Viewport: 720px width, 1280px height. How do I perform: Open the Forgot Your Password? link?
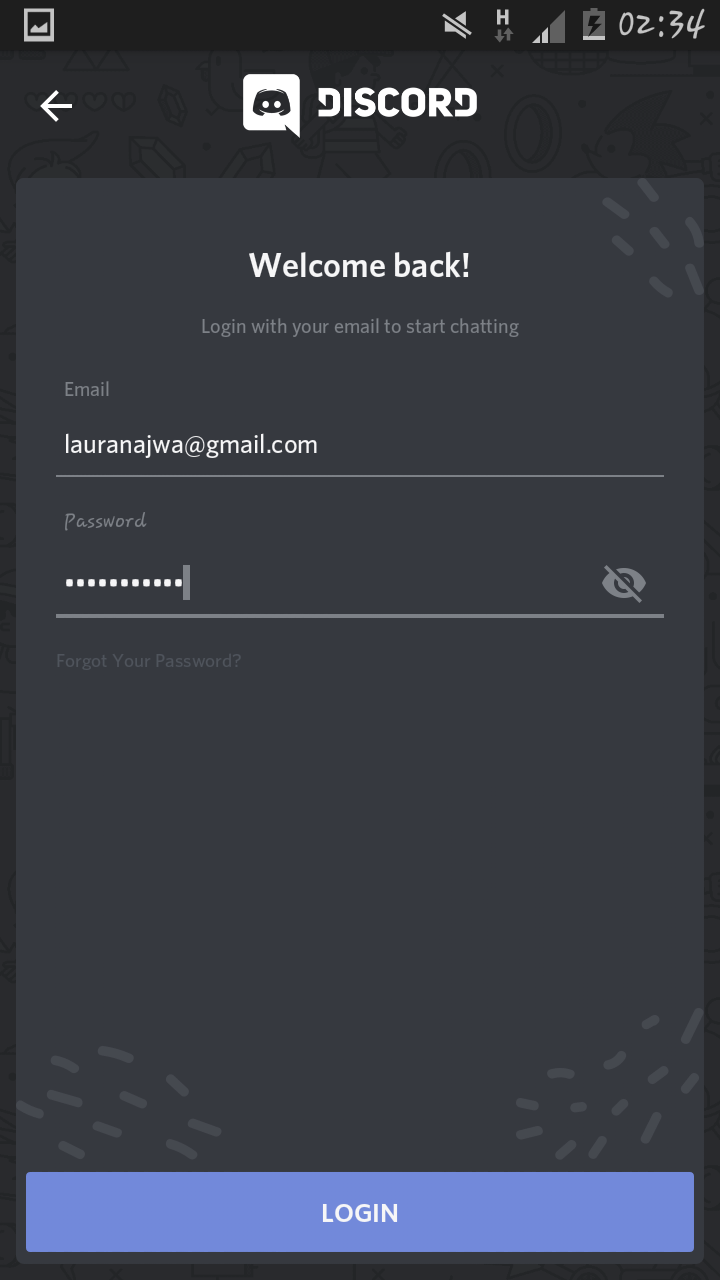[x=149, y=661]
